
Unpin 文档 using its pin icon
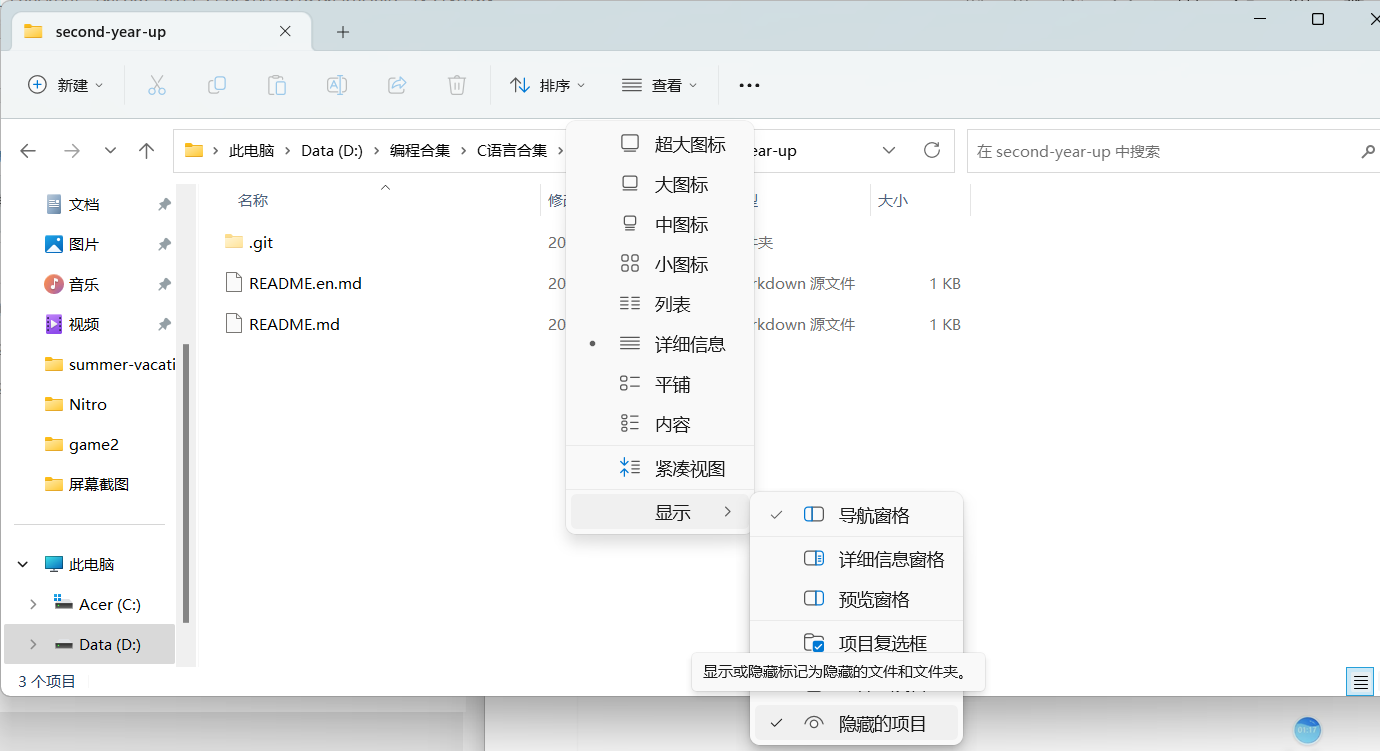[x=164, y=204]
